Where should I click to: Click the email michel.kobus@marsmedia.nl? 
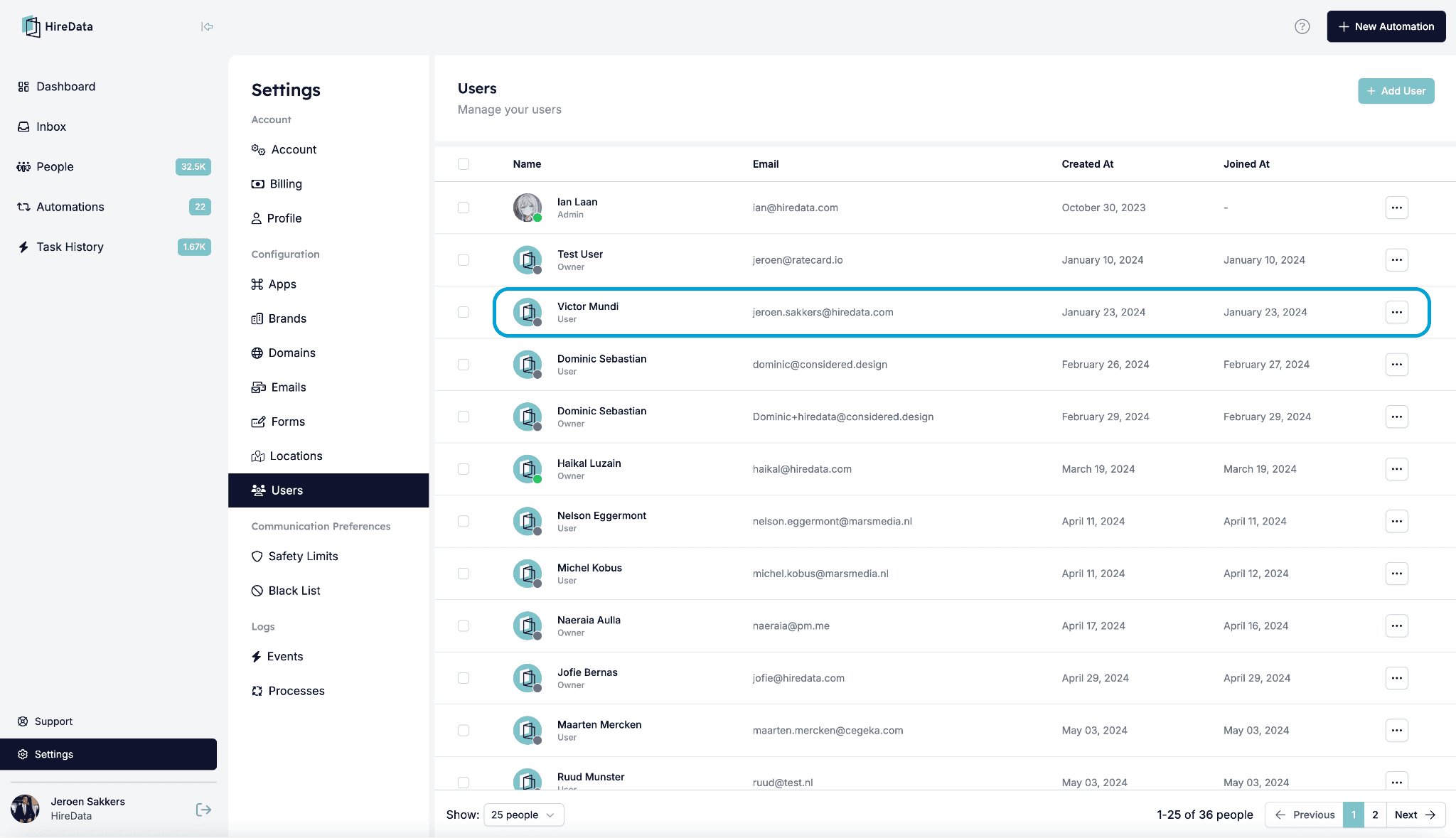[820, 574]
